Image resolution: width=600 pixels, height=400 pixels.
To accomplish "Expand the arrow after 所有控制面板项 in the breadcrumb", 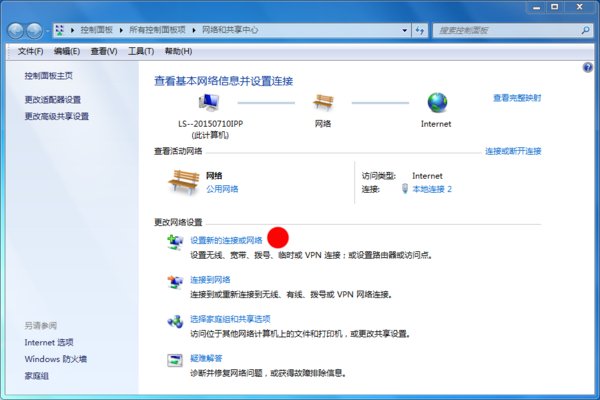I will (194, 30).
